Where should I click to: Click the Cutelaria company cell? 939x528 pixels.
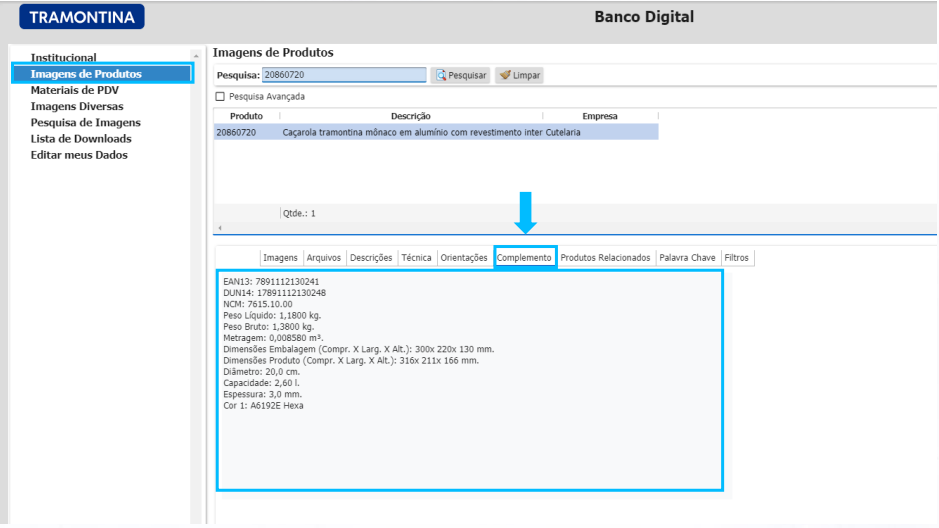(563, 132)
